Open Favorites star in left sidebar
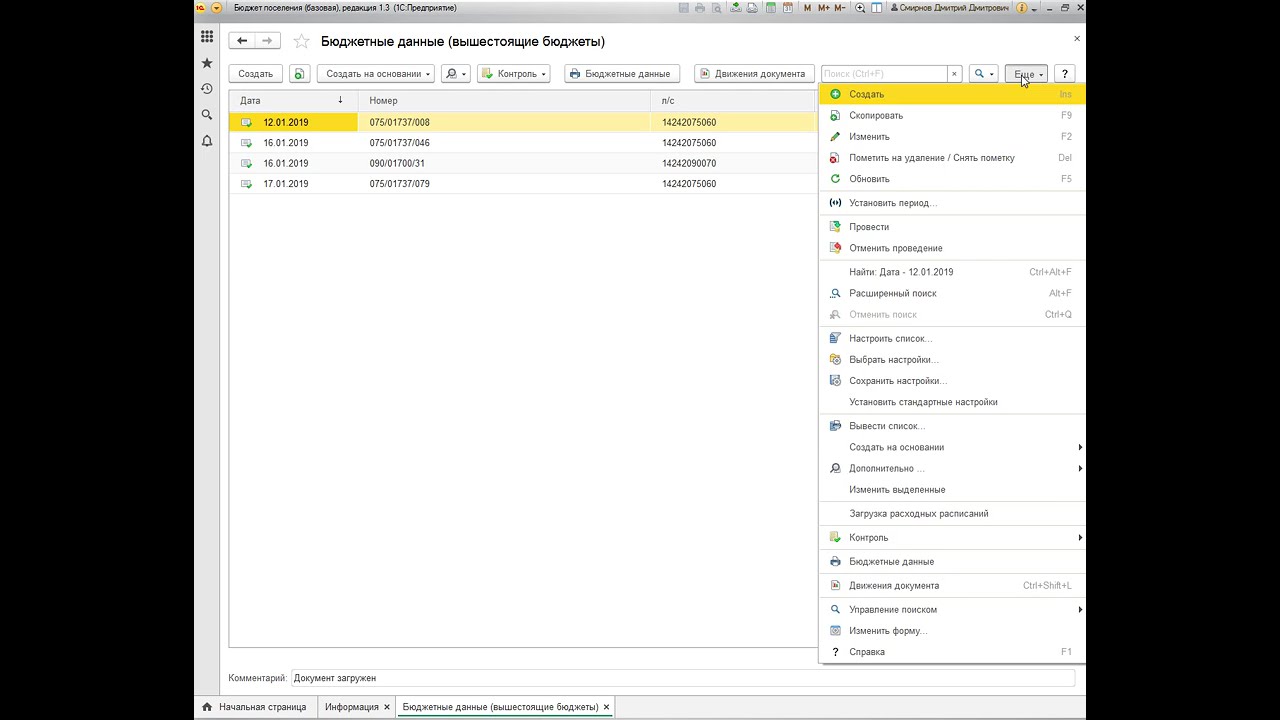Viewport: 1280px width, 720px height. (207, 63)
